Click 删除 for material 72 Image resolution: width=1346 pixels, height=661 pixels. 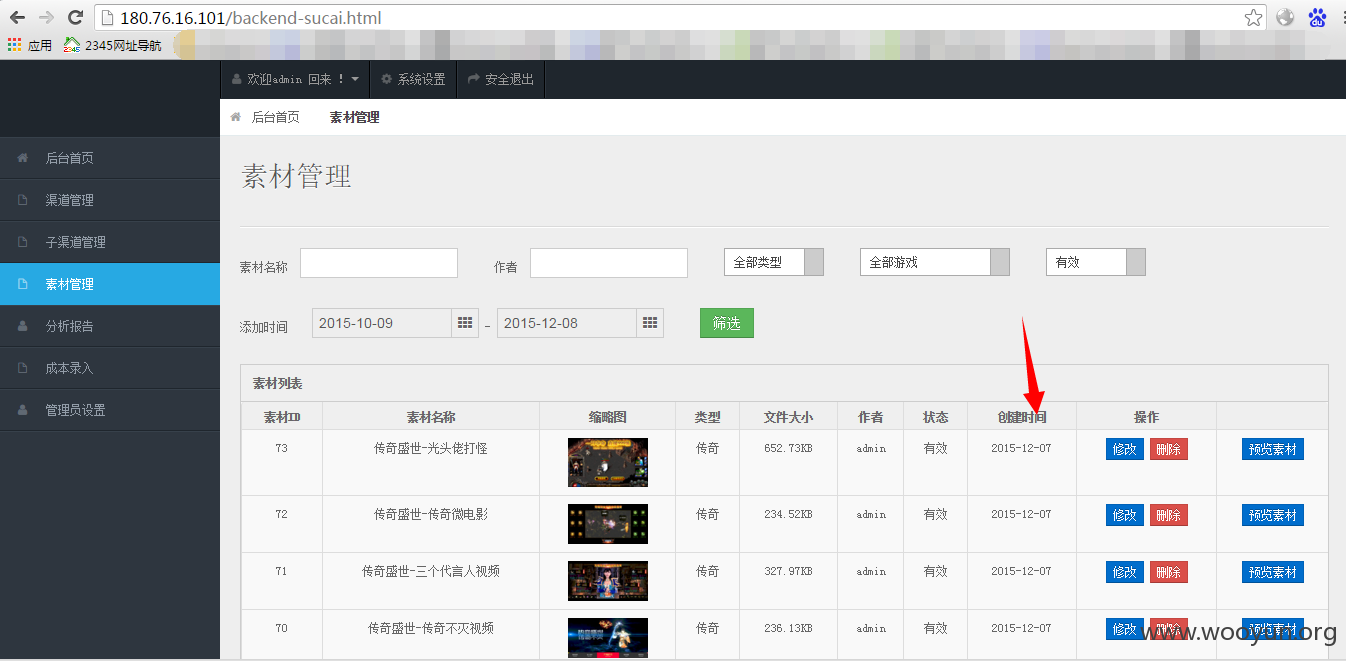click(x=1169, y=515)
